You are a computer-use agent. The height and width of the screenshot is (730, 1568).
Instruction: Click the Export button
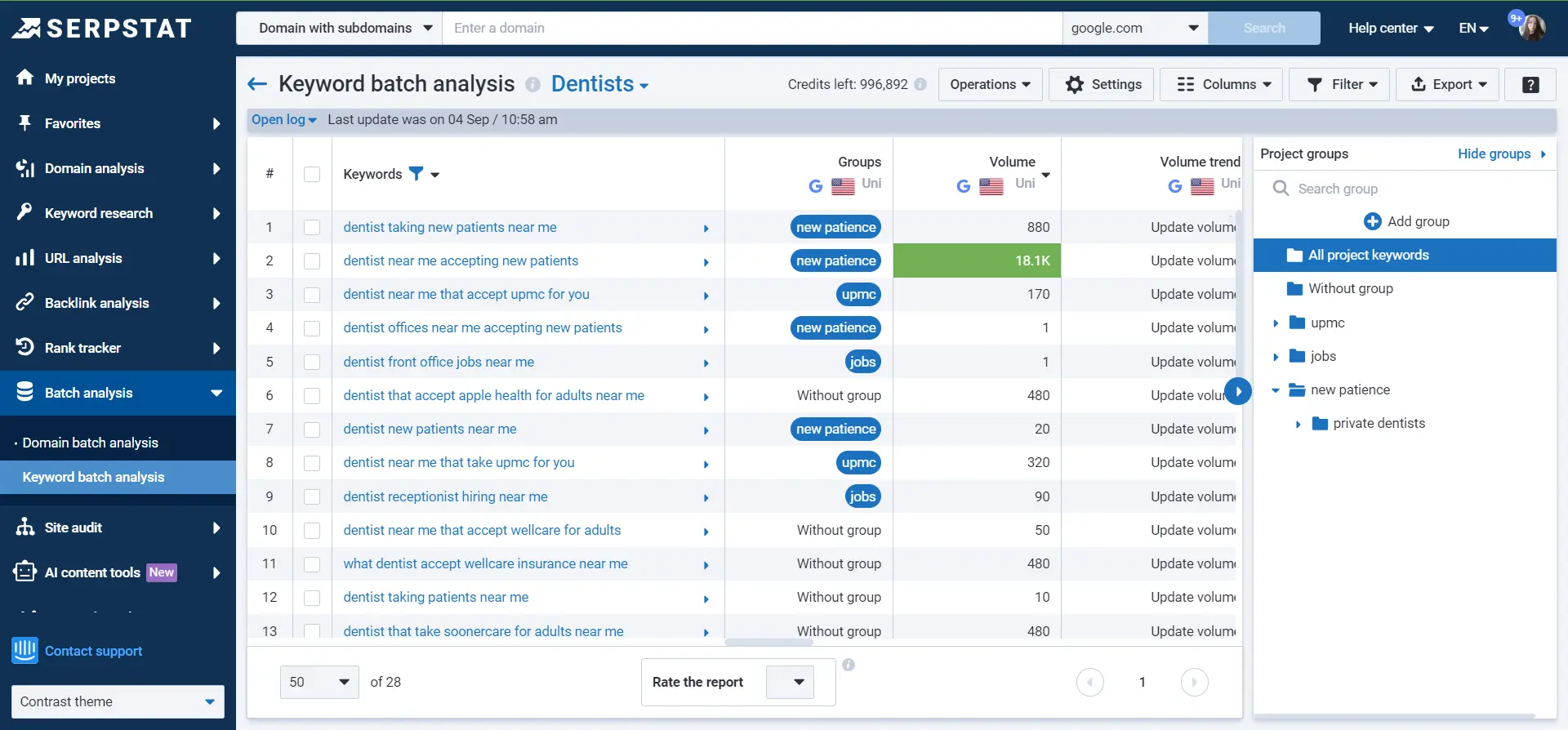[x=1447, y=84]
